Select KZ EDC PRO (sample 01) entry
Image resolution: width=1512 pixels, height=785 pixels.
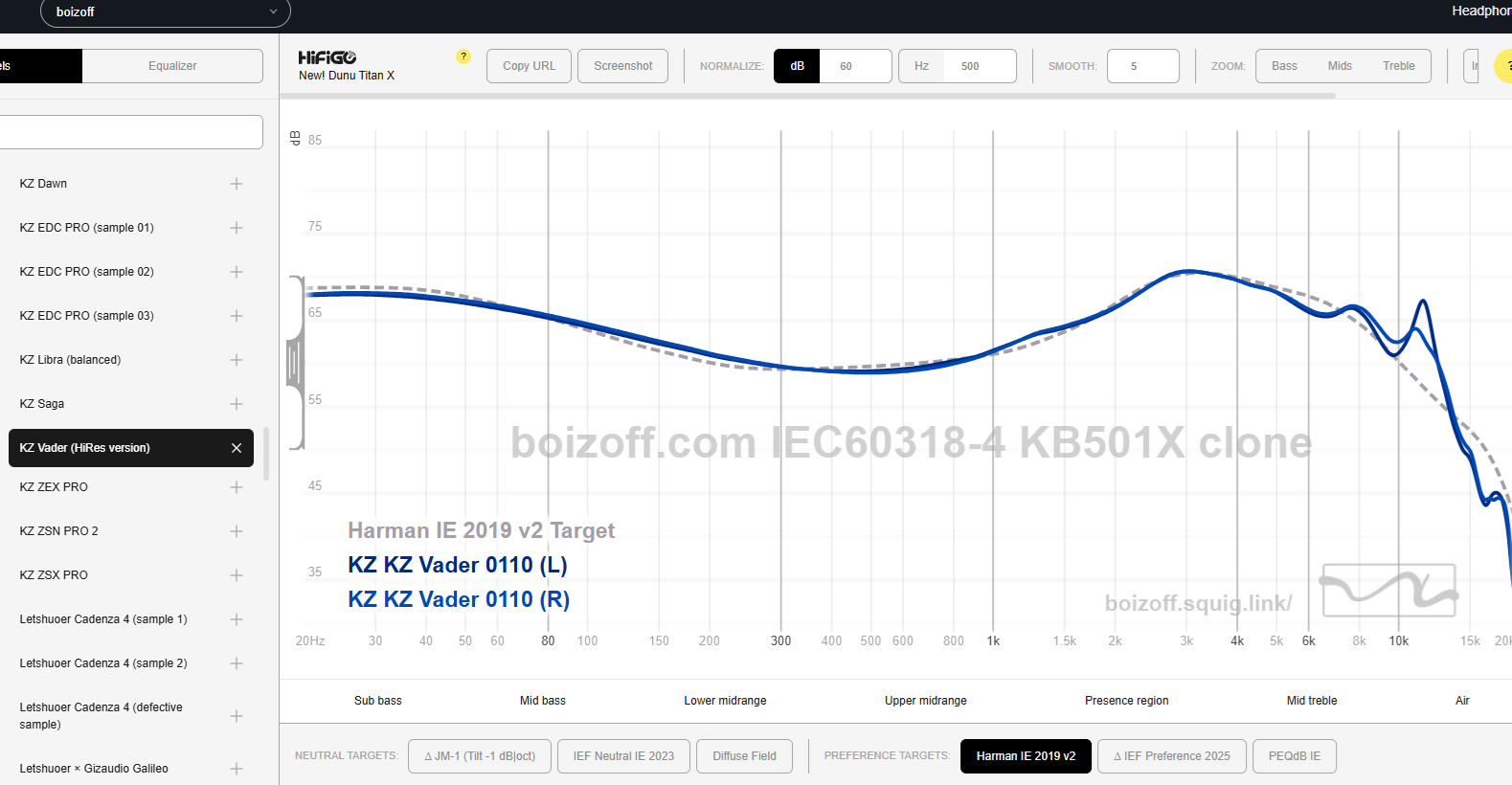86,228
